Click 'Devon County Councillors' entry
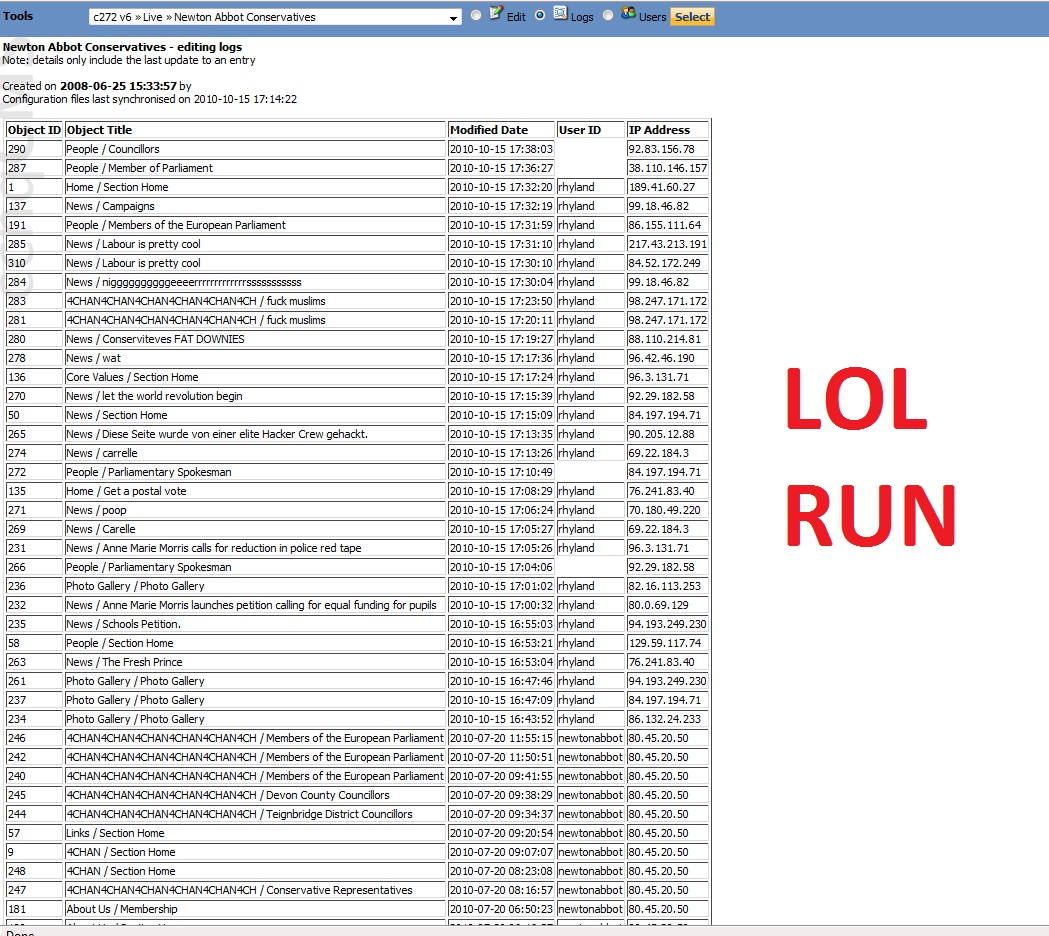This screenshot has height=936, width=1049. pyautogui.click(x=227, y=795)
